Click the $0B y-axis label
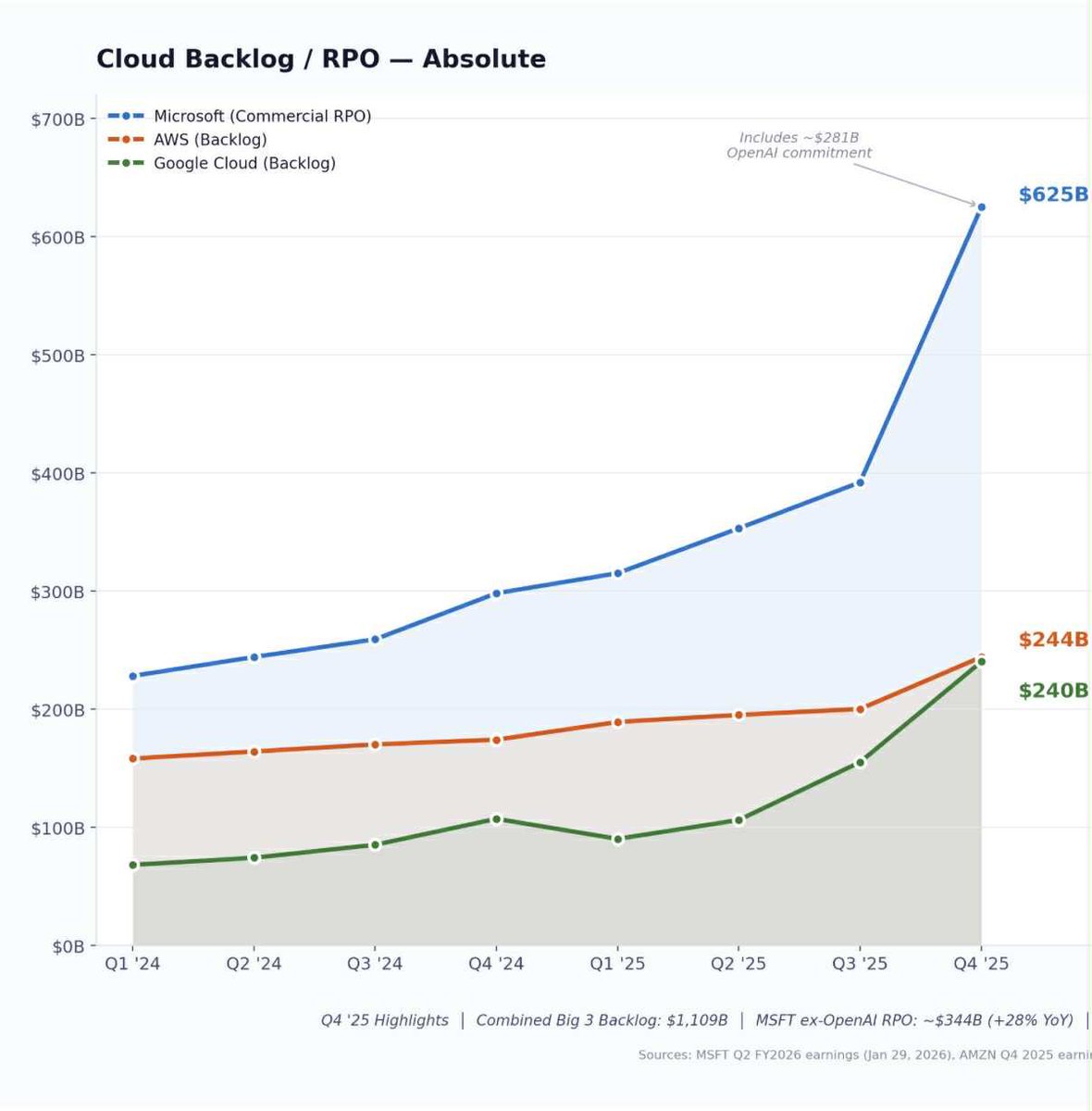Viewport: 1092px width, 1111px height. click(67, 946)
